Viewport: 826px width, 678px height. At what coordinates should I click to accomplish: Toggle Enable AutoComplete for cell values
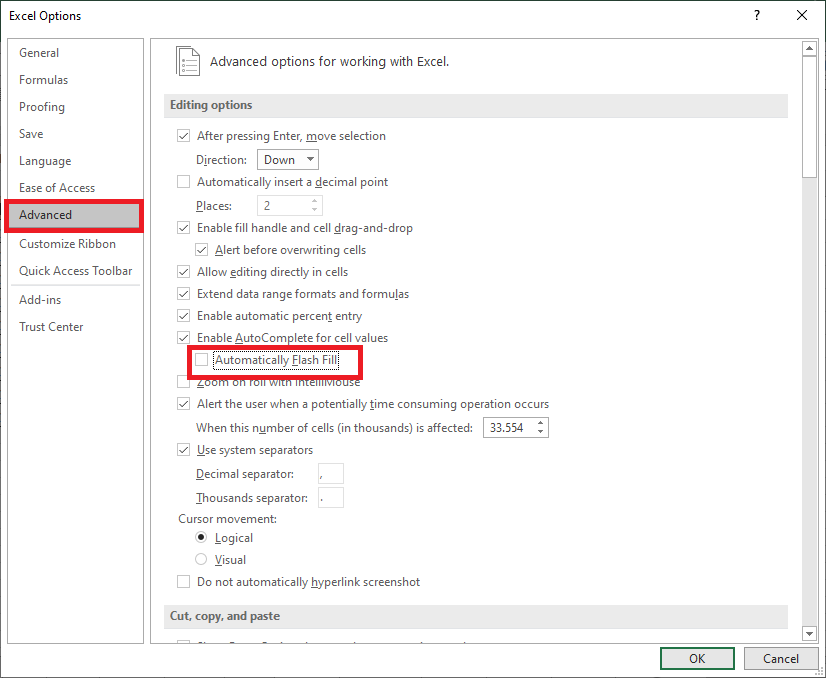point(183,338)
